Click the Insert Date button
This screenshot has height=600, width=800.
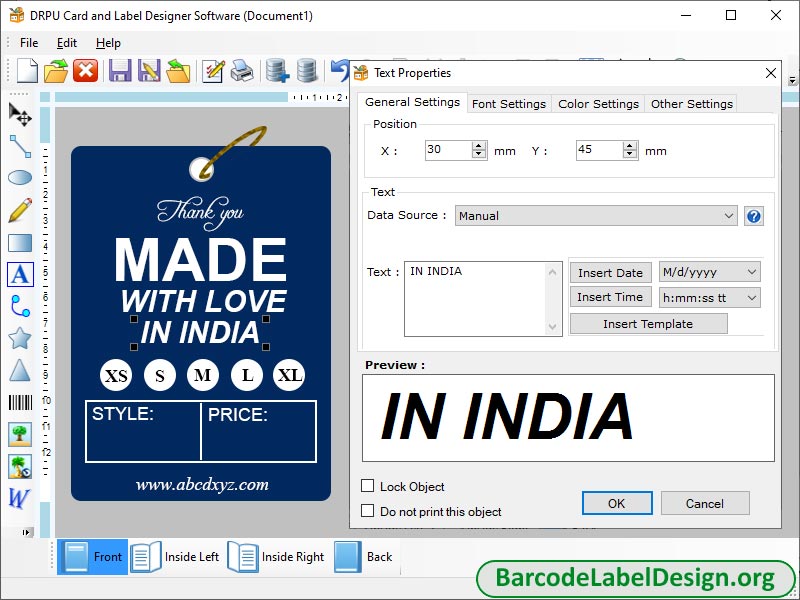click(x=610, y=272)
